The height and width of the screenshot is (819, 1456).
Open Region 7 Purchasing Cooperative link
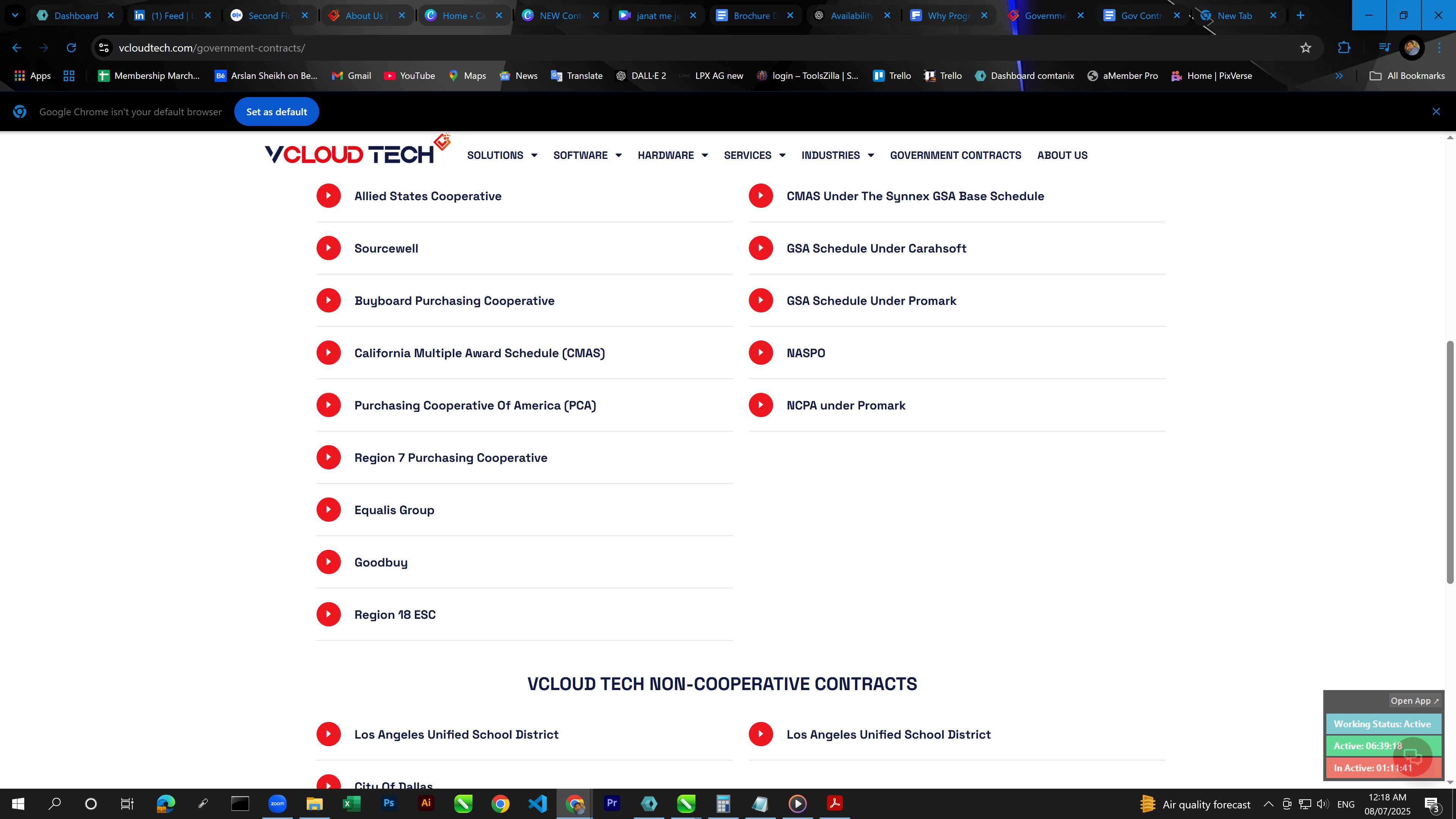(x=450, y=458)
